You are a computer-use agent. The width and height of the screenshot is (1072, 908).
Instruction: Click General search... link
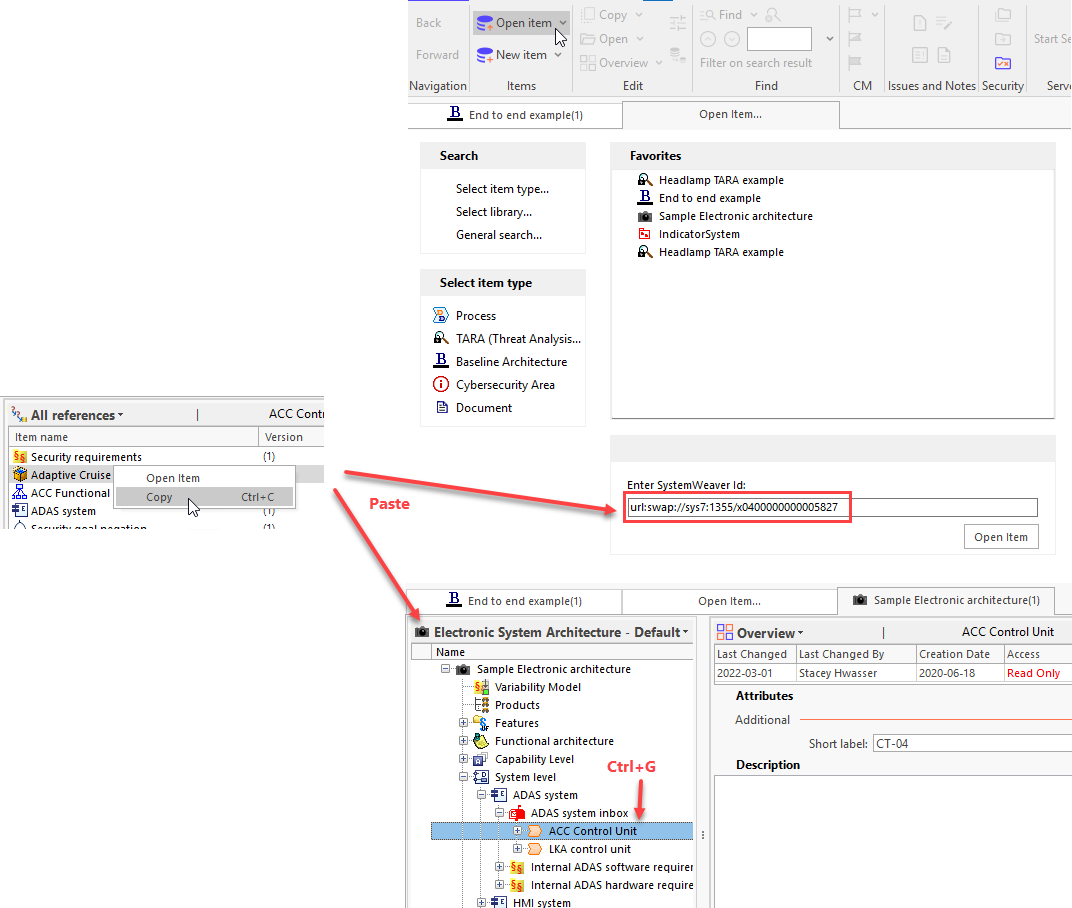click(499, 235)
